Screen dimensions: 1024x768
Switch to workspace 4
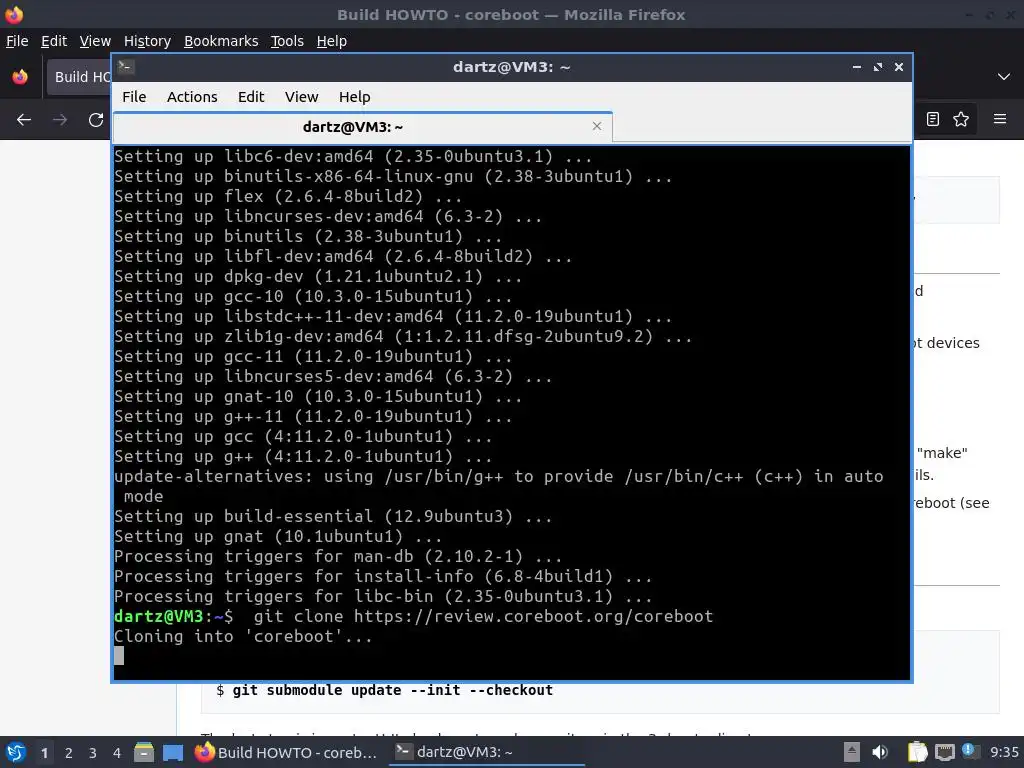coord(117,753)
